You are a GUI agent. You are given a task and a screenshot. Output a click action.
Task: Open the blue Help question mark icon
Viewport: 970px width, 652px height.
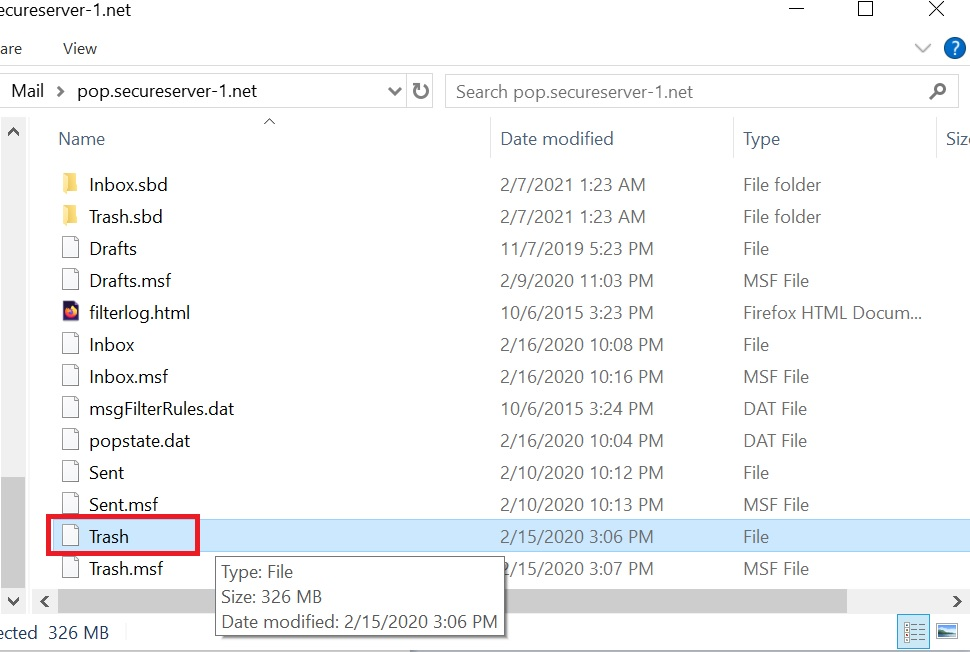pos(955,48)
